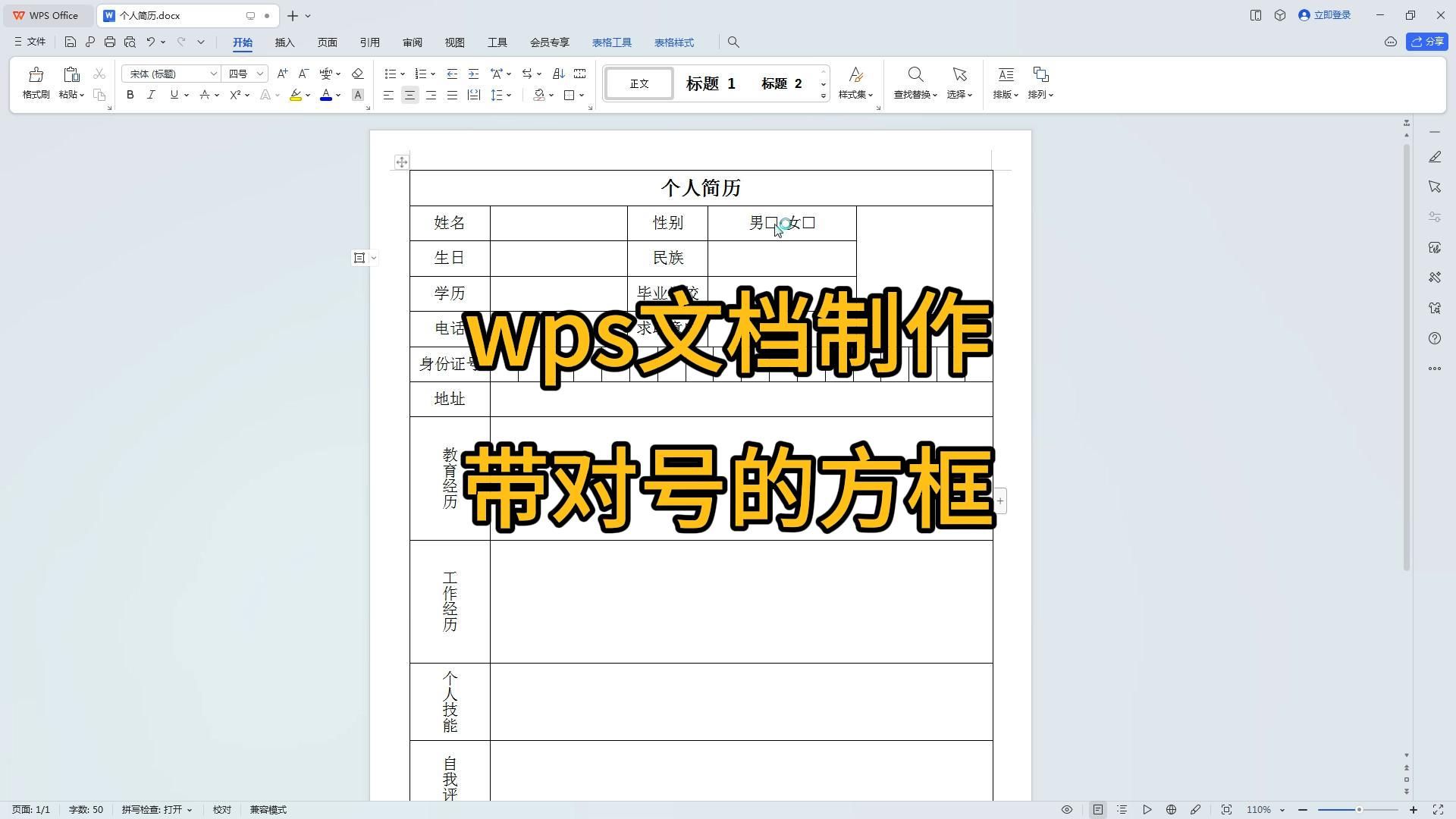Open the outline view icon in status bar
The image size is (1456, 819).
tap(1121, 809)
